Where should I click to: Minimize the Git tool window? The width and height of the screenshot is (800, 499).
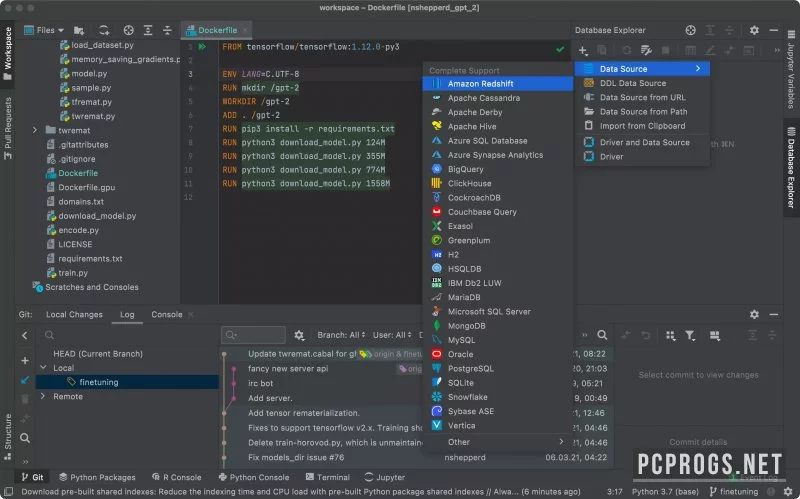click(773, 314)
